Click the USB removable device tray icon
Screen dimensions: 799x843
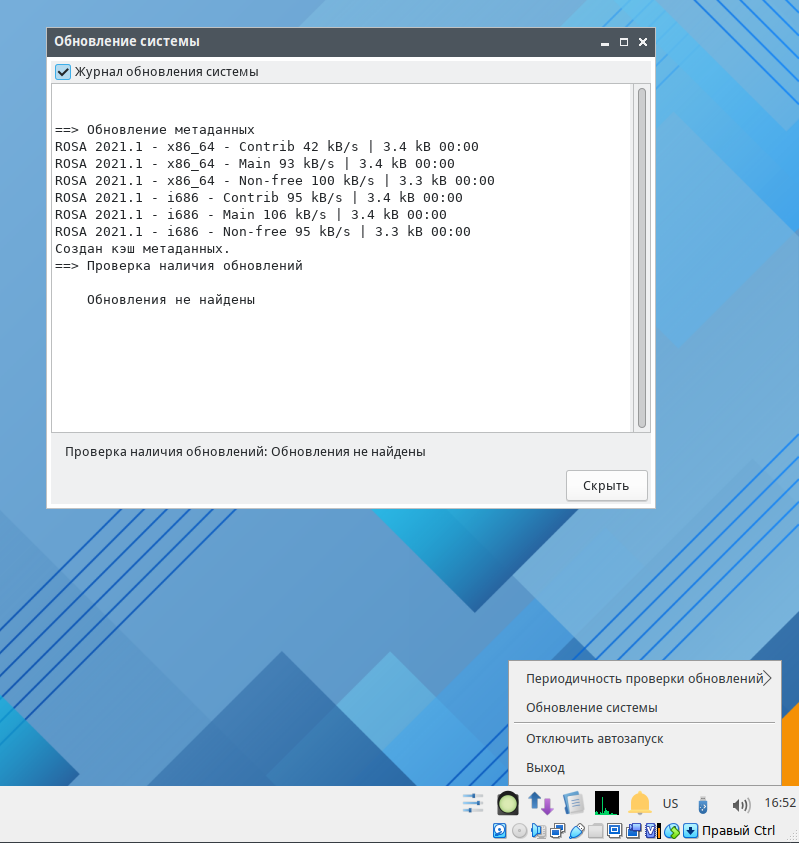[x=703, y=804]
